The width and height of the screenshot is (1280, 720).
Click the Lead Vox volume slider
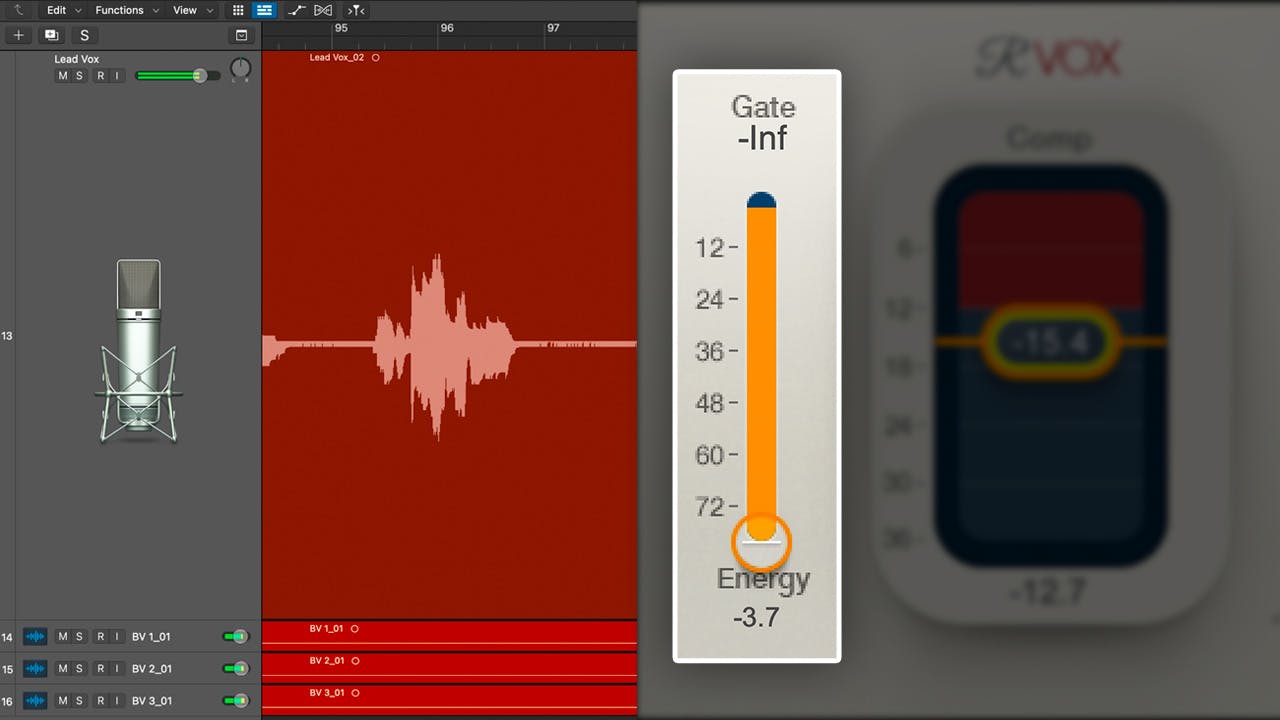pos(177,76)
